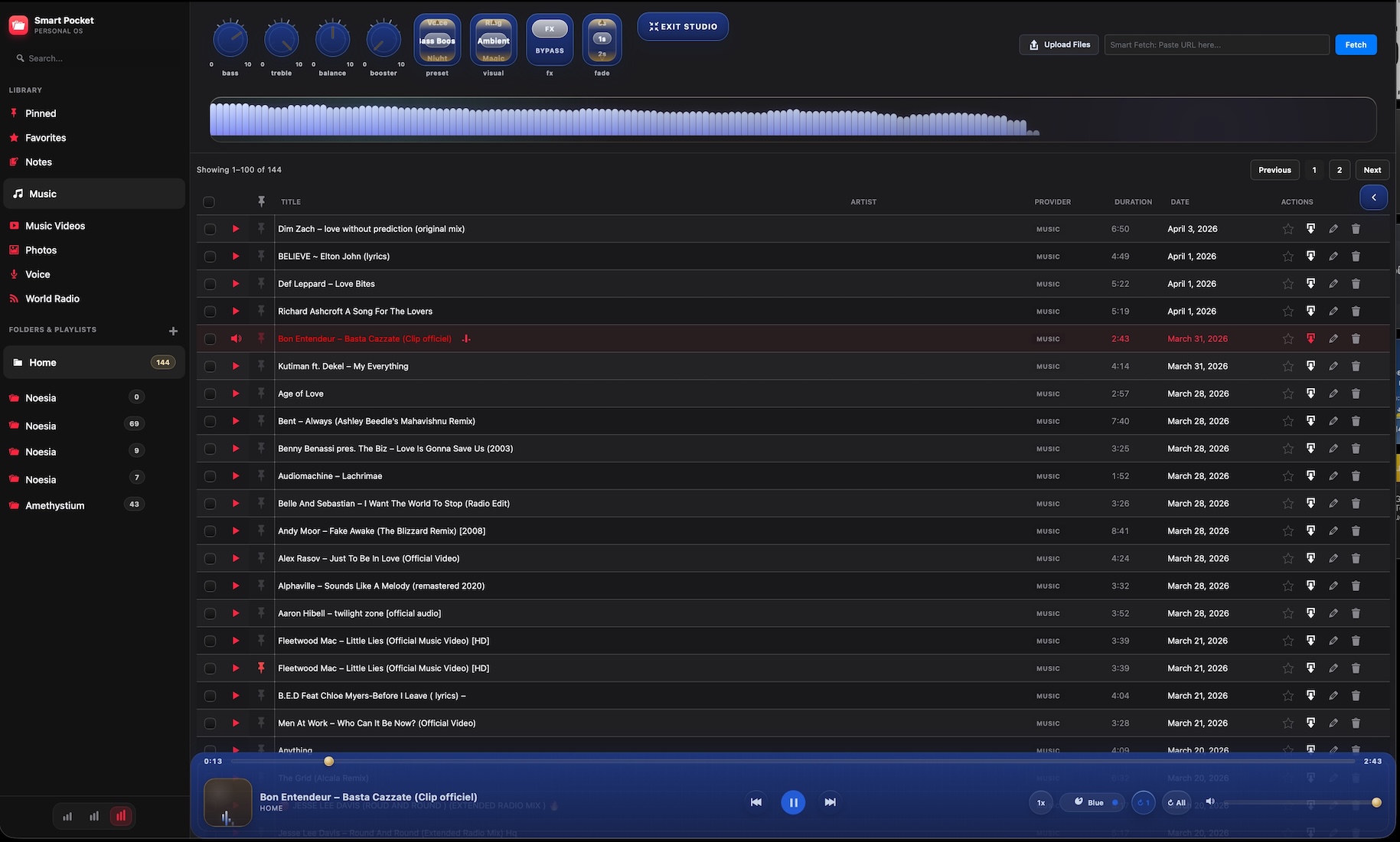The width and height of the screenshot is (1400, 842).
Task: Favorite 'Richard Ashcroft A Song For The Lovers'
Action: tap(1288, 312)
